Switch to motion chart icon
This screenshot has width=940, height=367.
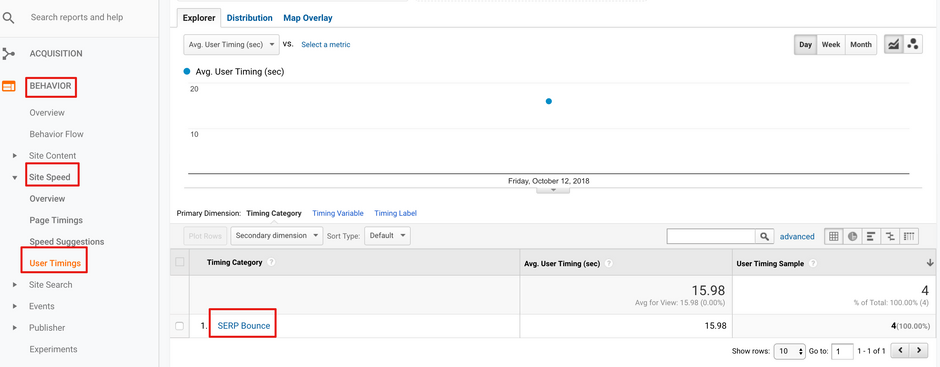(x=913, y=44)
